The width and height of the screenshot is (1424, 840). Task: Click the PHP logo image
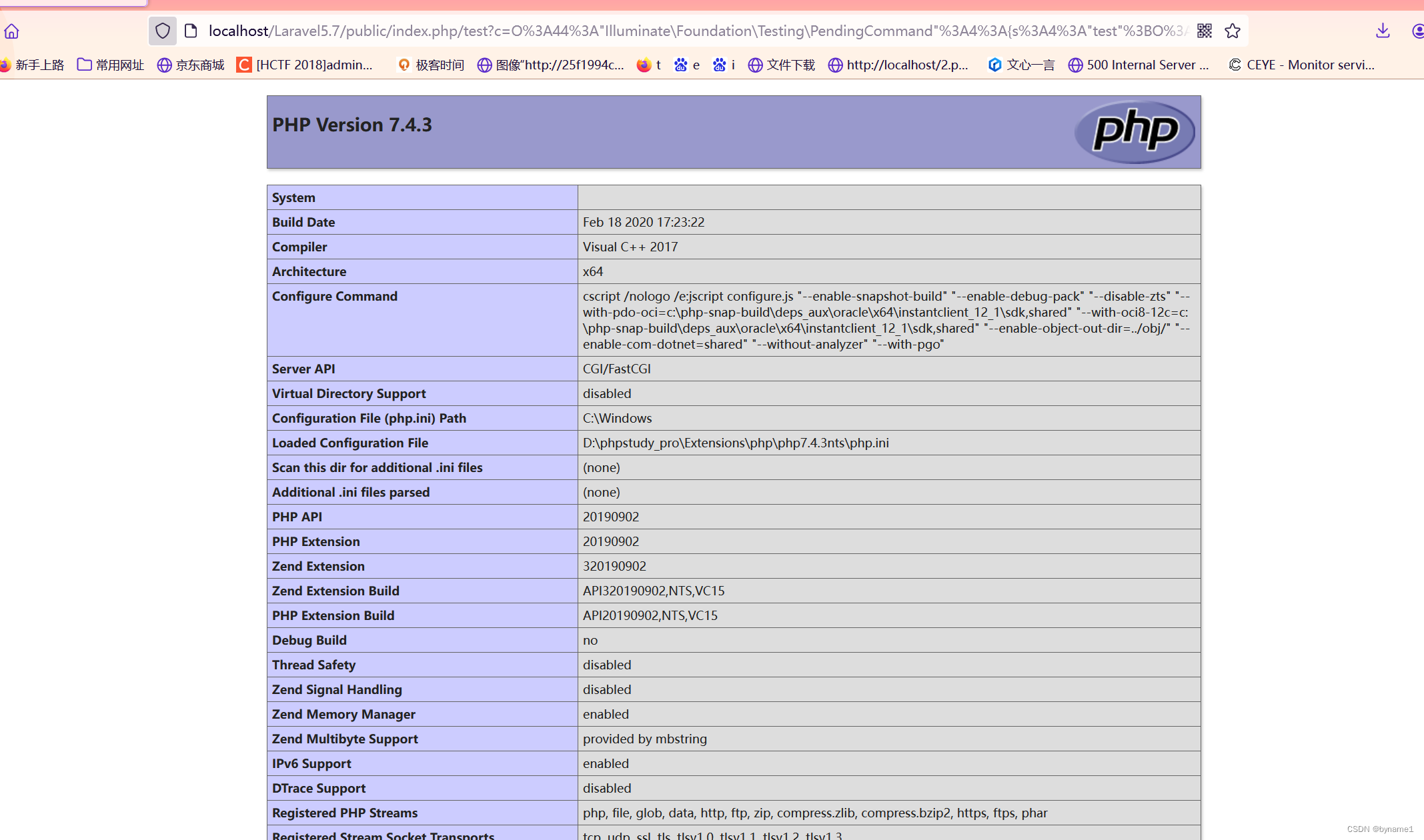[1134, 131]
